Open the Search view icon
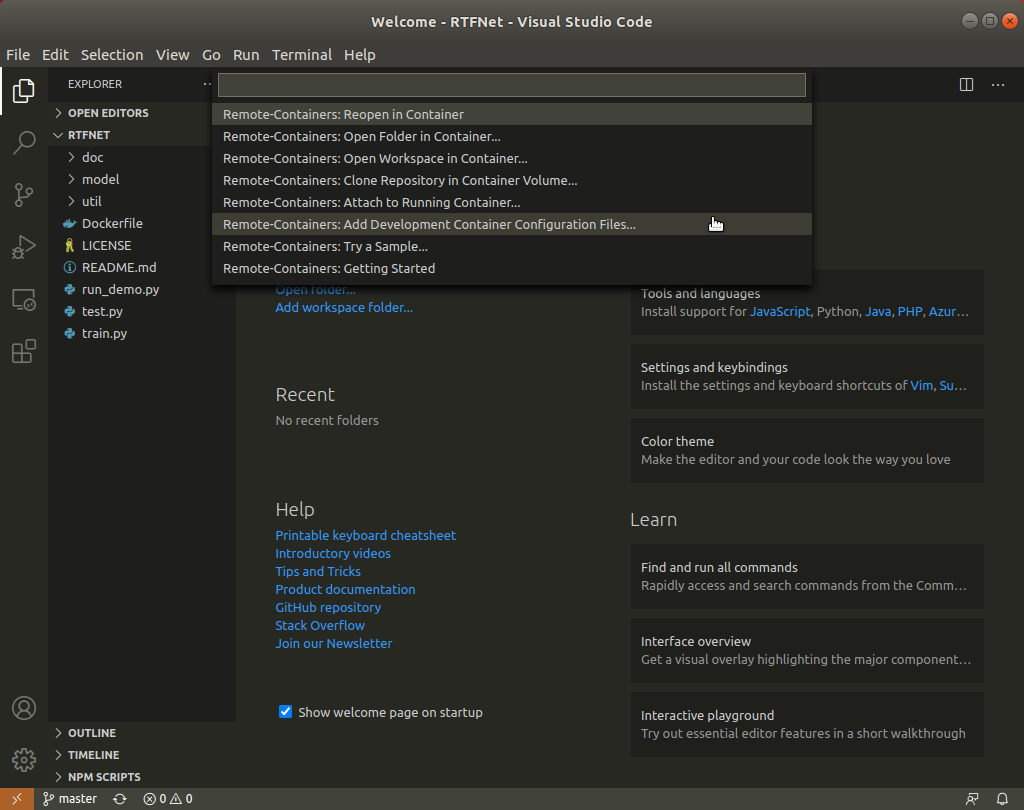The image size is (1024, 810). click(24, 142)
